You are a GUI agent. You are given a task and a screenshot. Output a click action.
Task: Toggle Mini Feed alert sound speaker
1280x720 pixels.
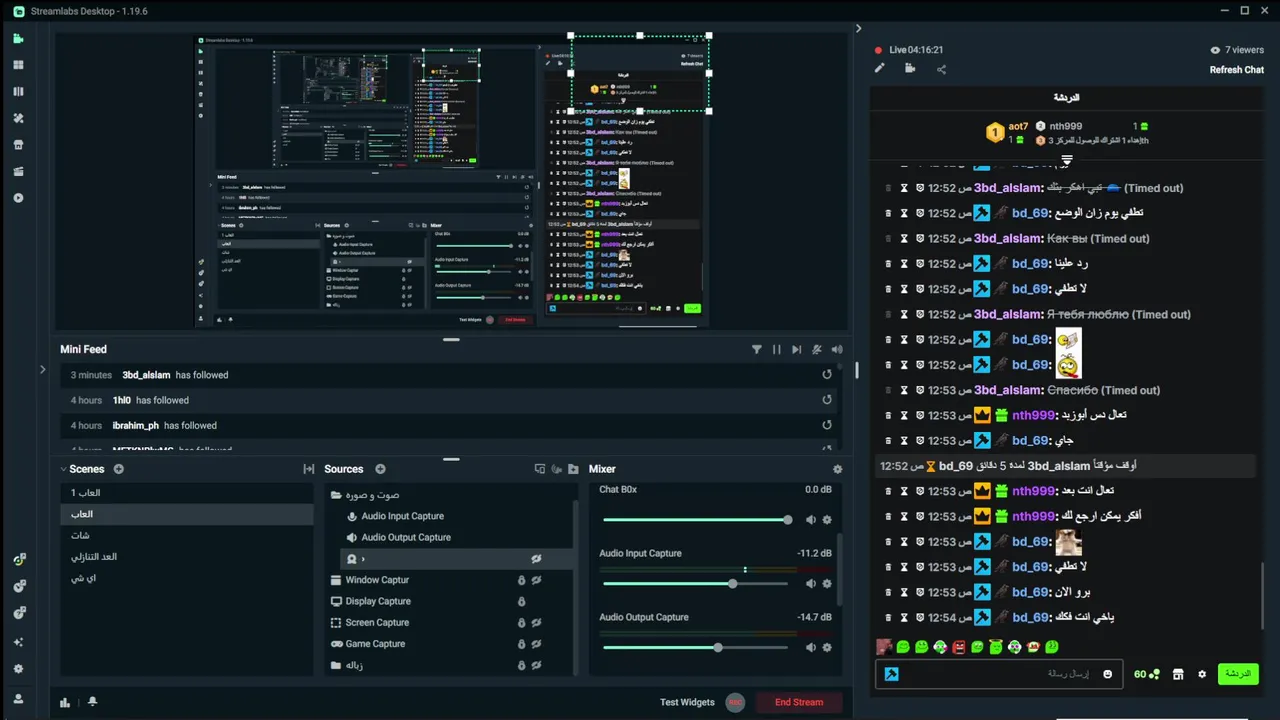point(837,349)
